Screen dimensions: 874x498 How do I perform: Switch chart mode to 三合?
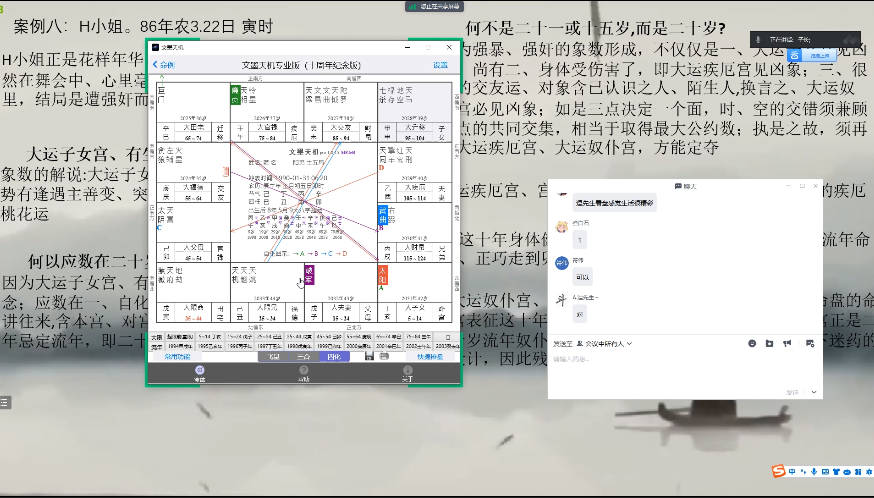point(303,356)
